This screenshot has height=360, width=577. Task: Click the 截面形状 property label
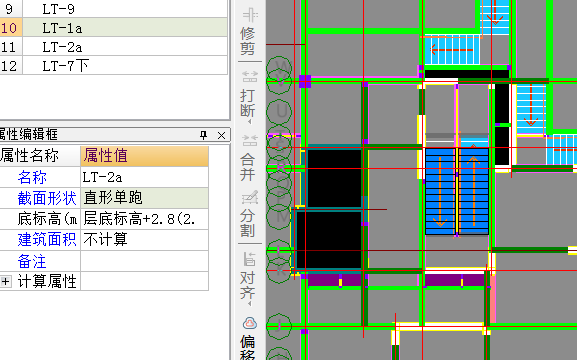point(47,198)
